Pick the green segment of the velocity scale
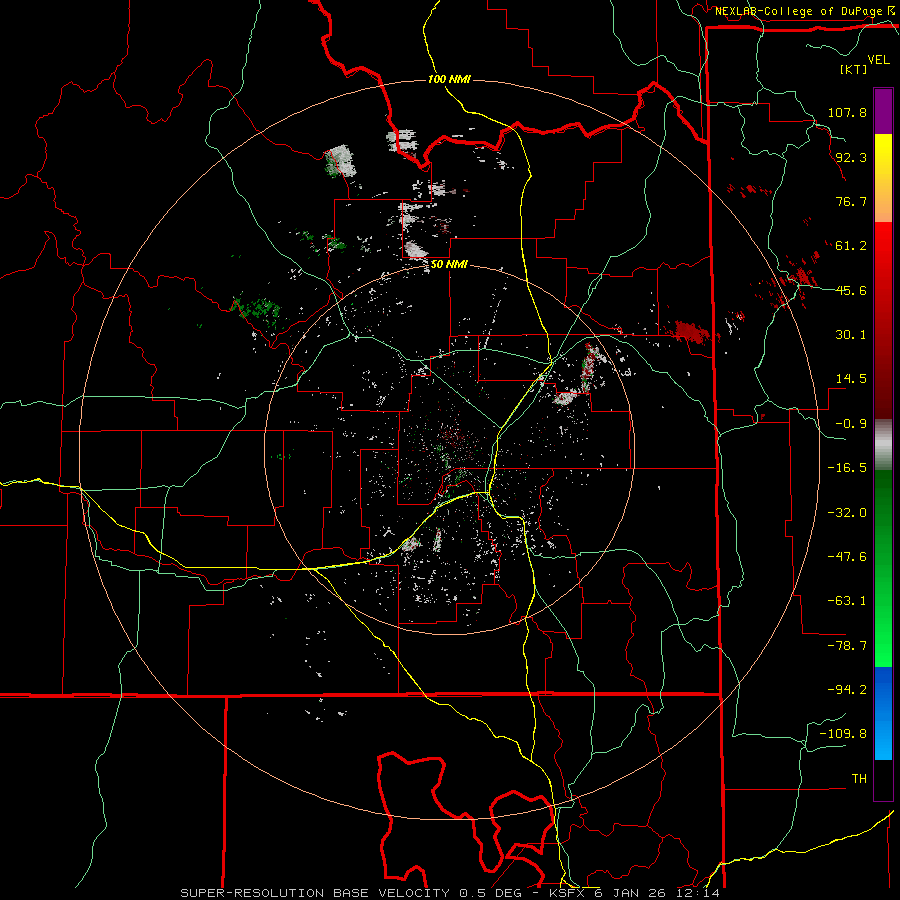This screenshot has width=900, height=900. click(x=883, y=568)
